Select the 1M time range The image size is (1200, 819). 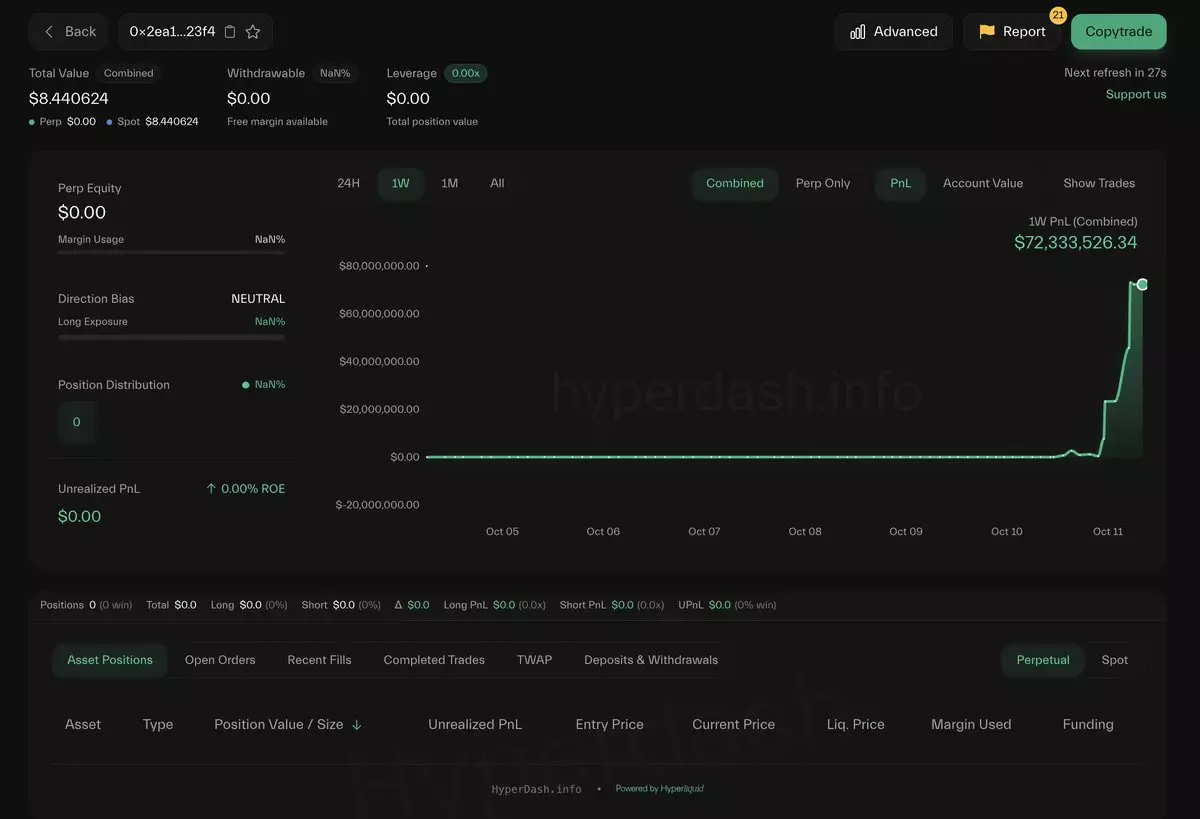[x=449, y=183]
